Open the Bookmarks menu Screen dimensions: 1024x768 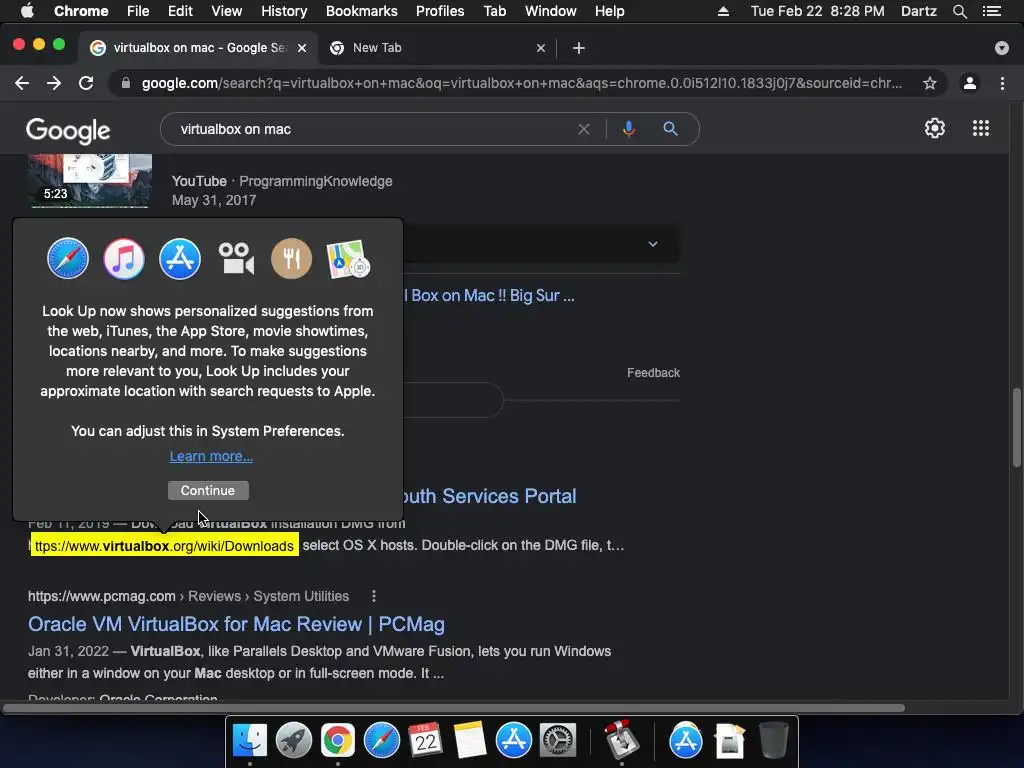(362, 11)
